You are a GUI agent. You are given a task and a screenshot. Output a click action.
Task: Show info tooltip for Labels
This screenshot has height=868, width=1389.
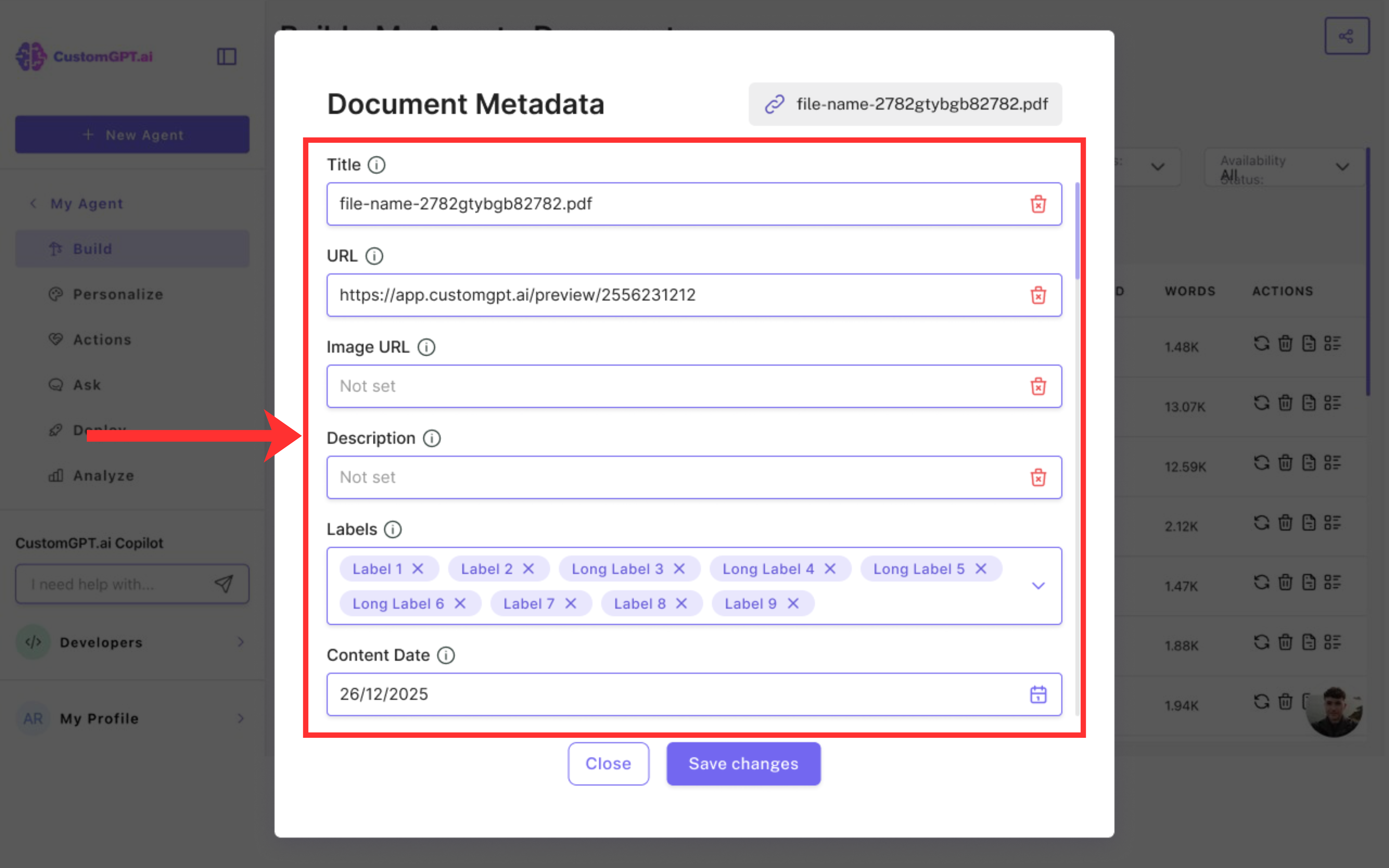(393, 529)
